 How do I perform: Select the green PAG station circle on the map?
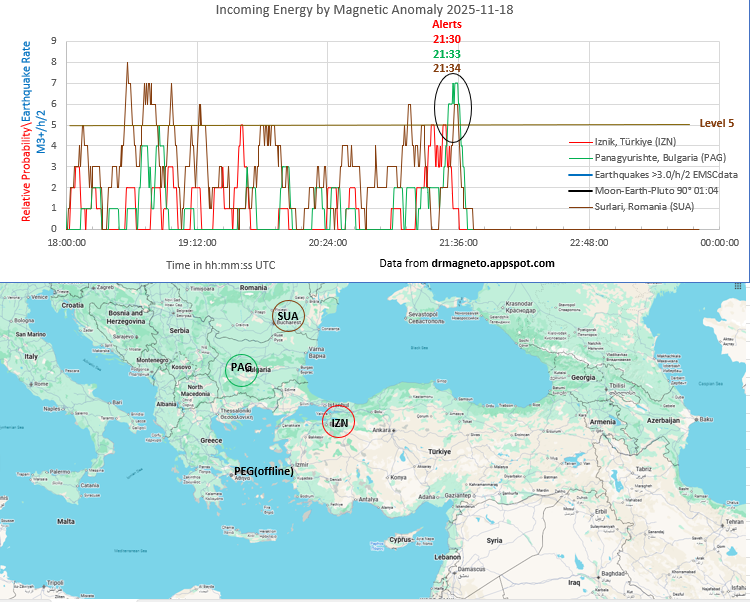click(x=242, y=370)
